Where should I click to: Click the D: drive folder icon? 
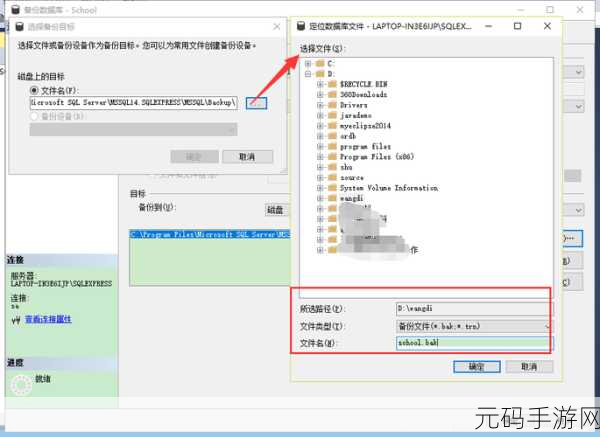pos(320,74)
